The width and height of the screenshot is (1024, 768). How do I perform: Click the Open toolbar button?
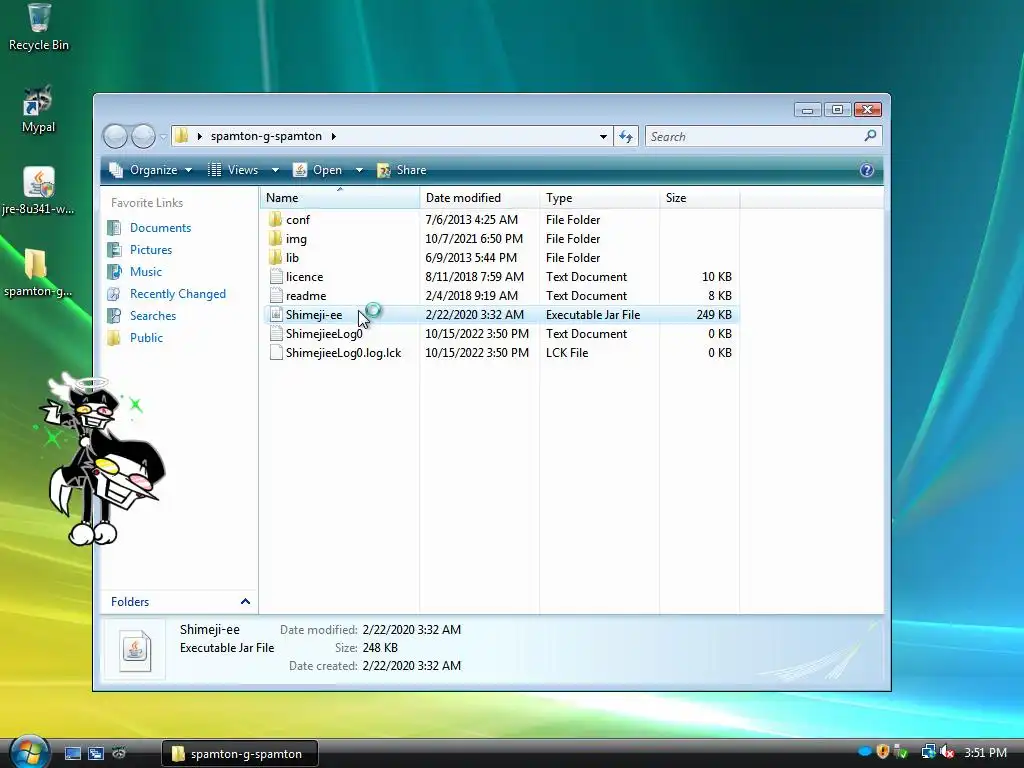pyautogui.click(x=318, y=170)
